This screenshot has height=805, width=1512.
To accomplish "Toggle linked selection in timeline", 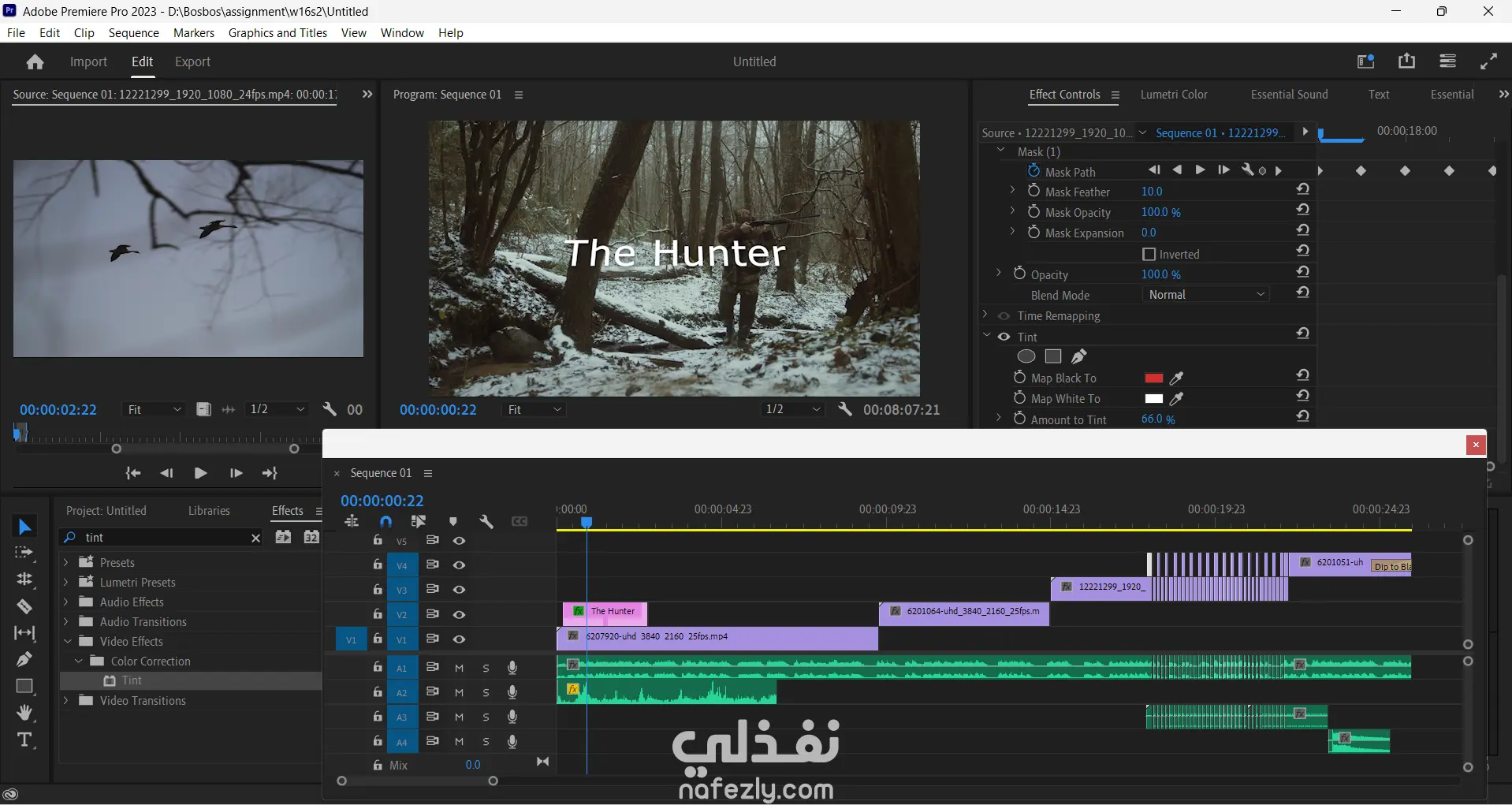I will coord(419,522).
